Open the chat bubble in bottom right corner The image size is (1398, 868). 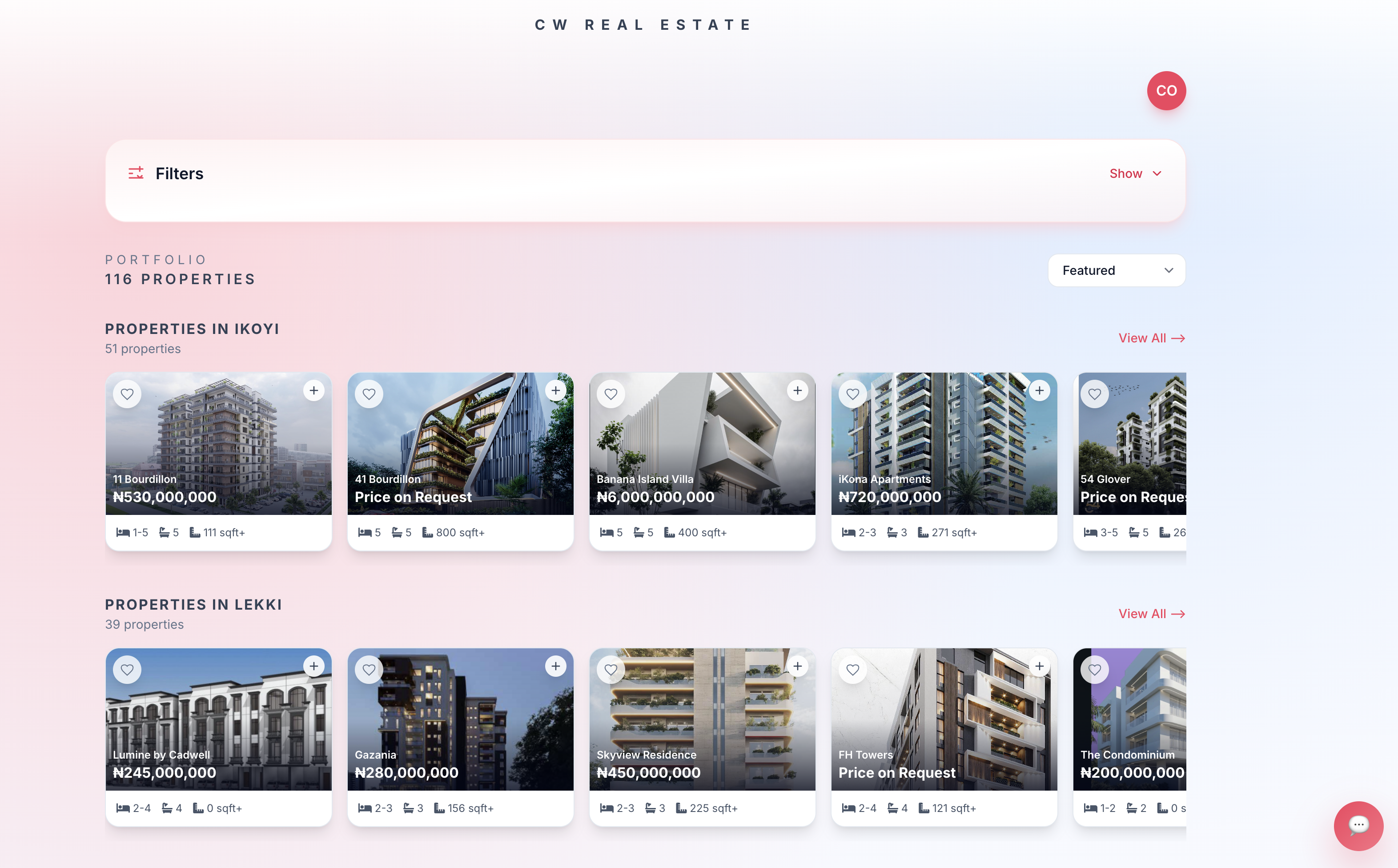1358,825
